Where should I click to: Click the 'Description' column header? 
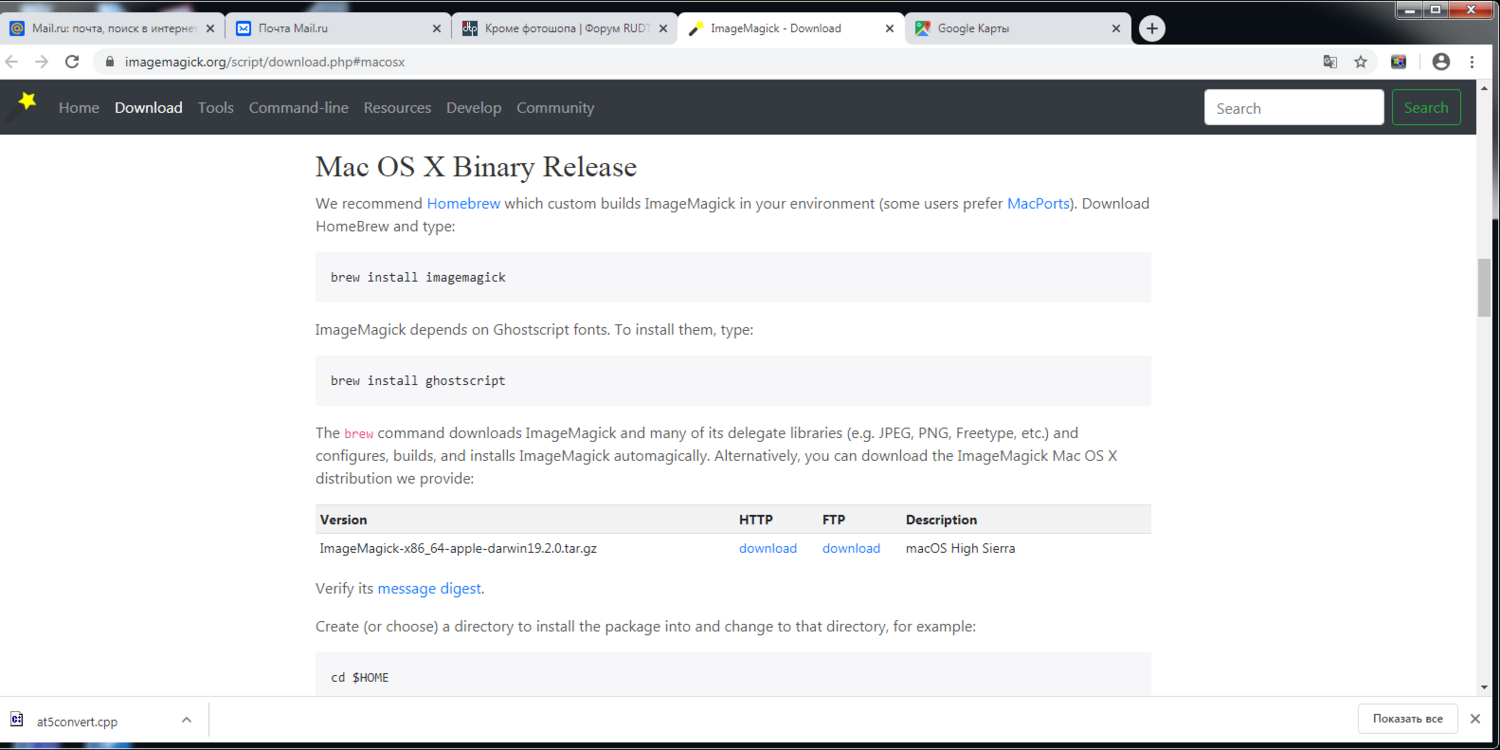(941, 520)
